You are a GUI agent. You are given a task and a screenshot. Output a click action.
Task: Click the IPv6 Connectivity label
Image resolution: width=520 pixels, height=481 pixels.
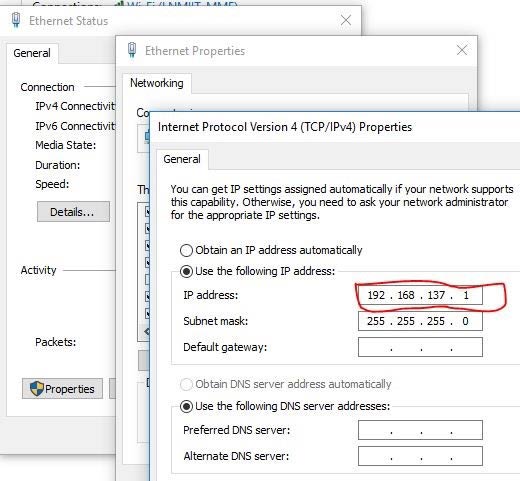(75, 126)
